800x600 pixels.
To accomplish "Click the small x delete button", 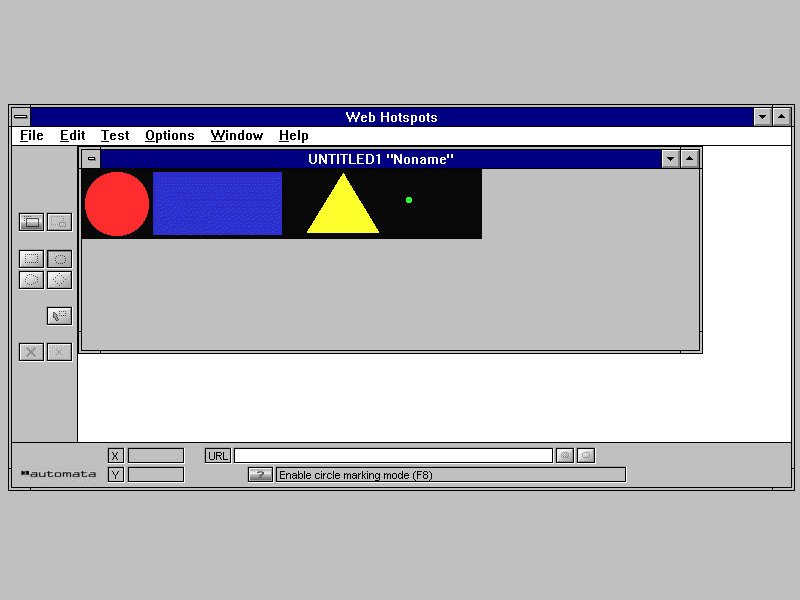I will pos(59,352).
